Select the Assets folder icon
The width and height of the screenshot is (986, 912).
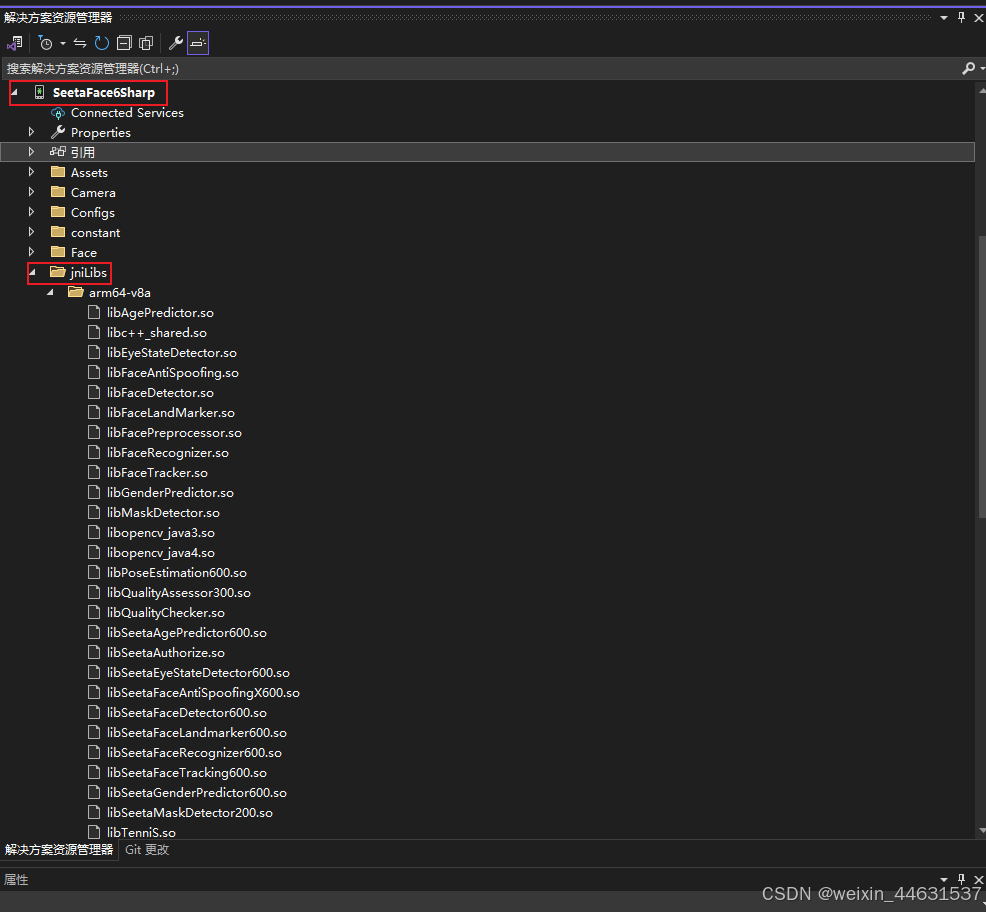pos(58,172)
